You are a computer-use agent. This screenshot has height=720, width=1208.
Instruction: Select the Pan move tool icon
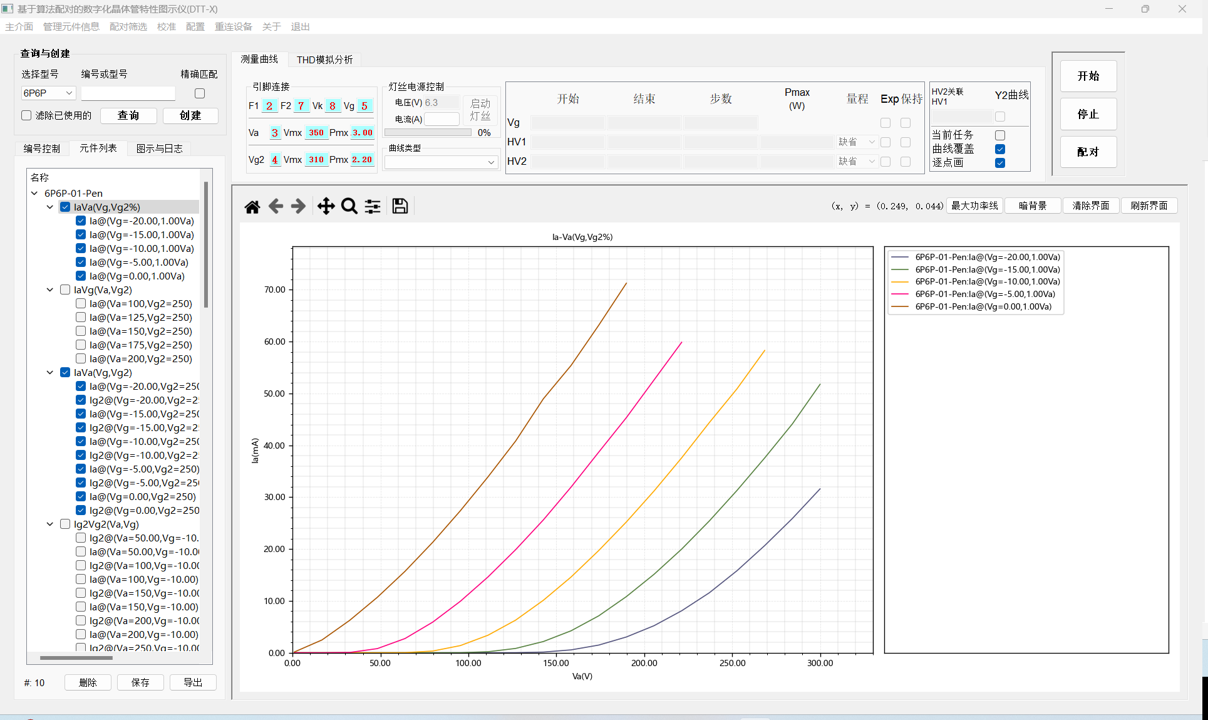point(326,206)
